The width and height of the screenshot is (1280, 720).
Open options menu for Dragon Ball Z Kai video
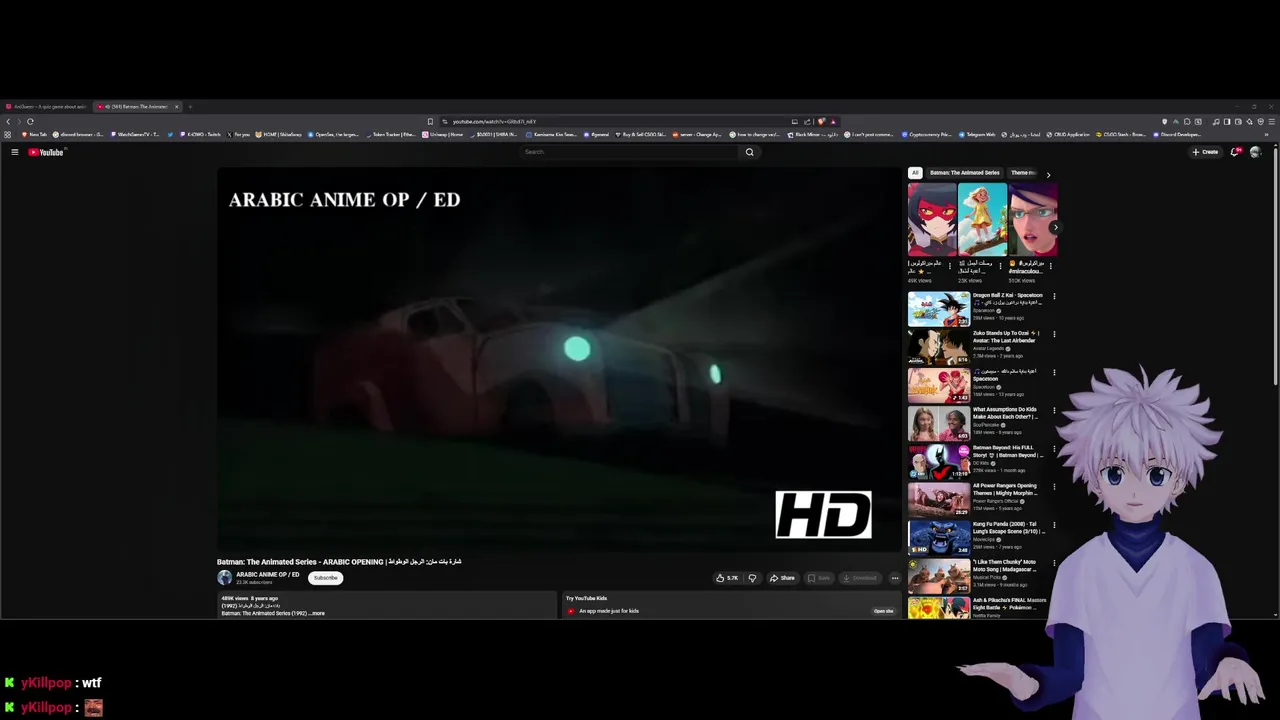[x=1054, y=296]
